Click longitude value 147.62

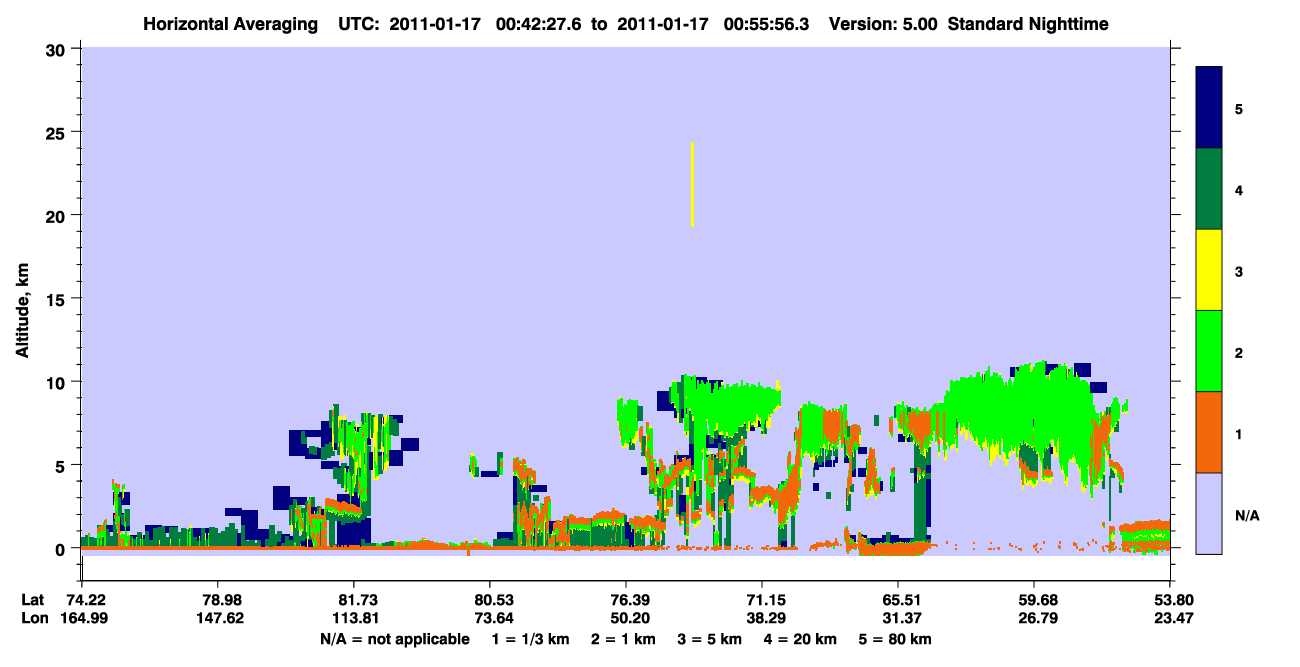pyautogui.click(x=218, y=618)
